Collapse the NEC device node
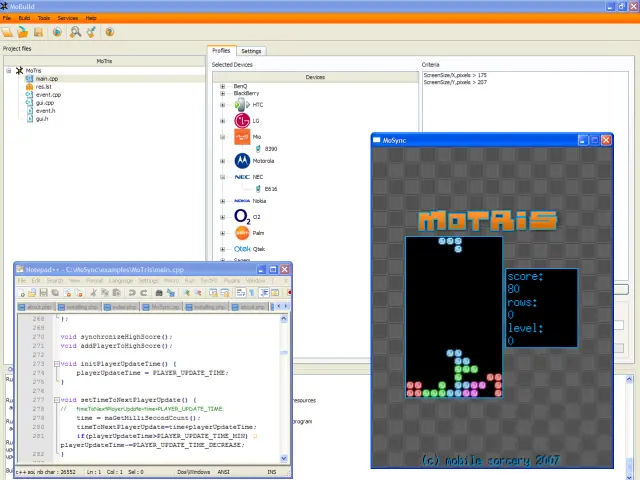 (223, 176)
